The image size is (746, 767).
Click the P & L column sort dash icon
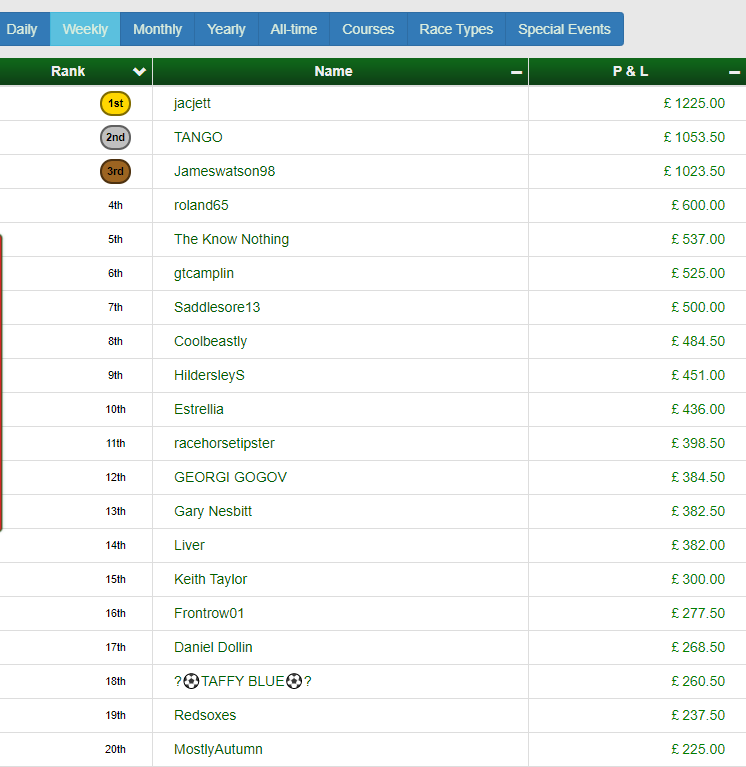[x=734, y=72]
